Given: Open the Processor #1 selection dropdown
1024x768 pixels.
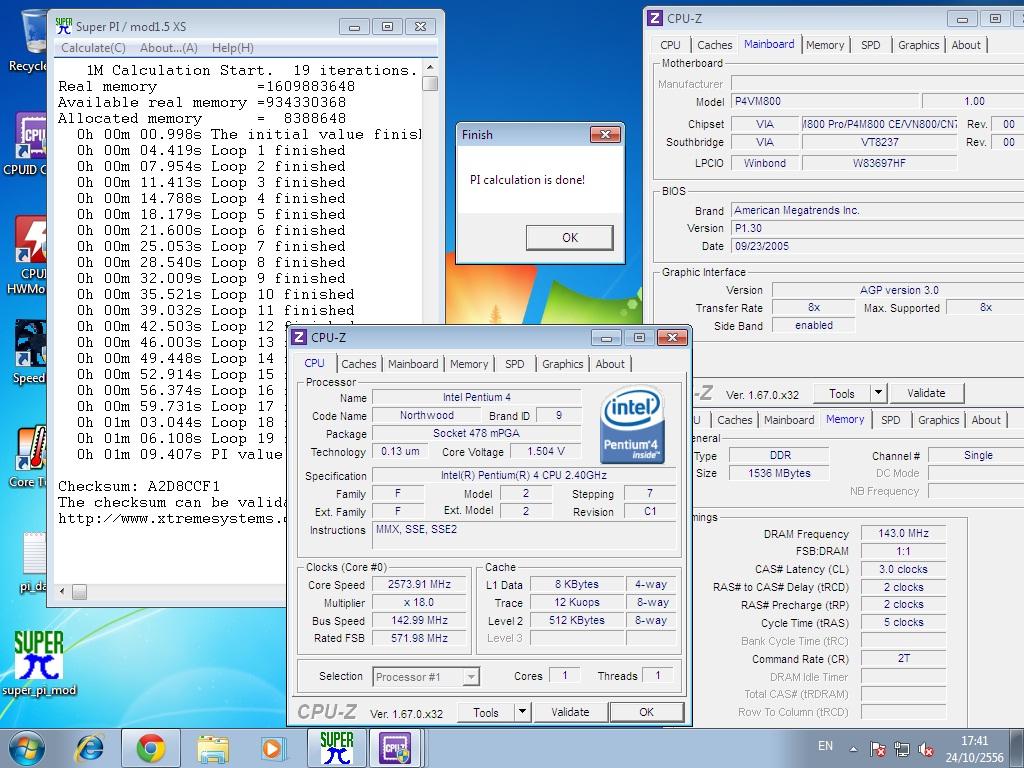Looking at the screenshot, I should pos(426,677).
